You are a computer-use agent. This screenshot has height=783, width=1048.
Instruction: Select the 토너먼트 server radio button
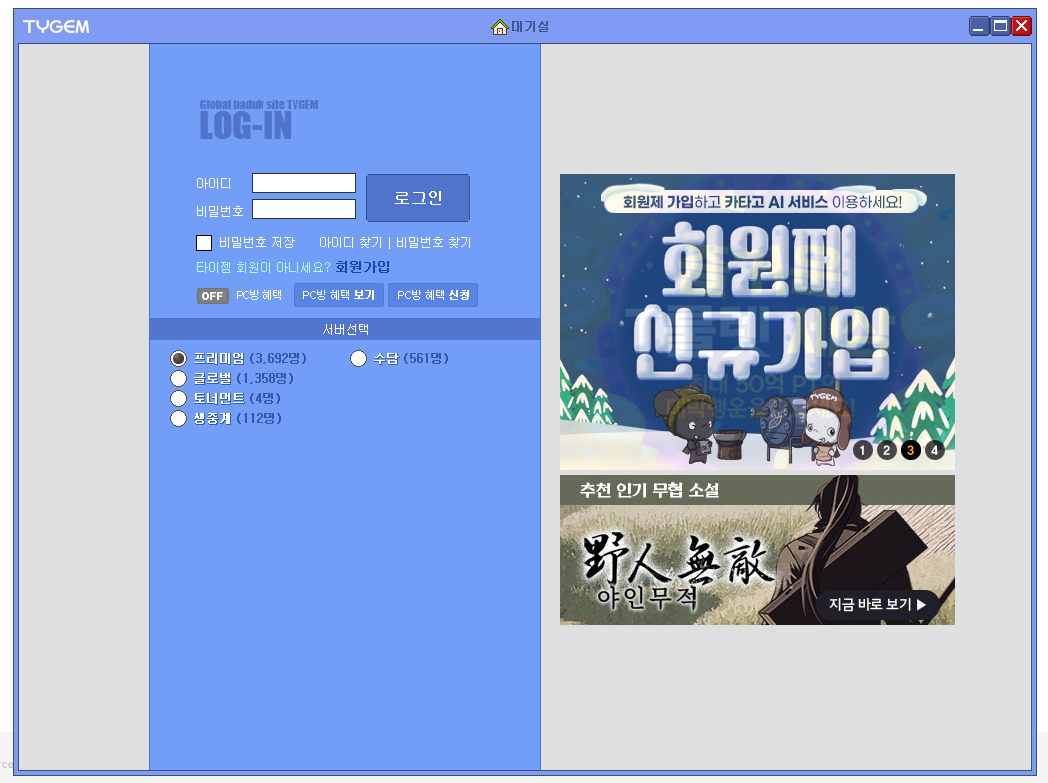click(178, 398)
